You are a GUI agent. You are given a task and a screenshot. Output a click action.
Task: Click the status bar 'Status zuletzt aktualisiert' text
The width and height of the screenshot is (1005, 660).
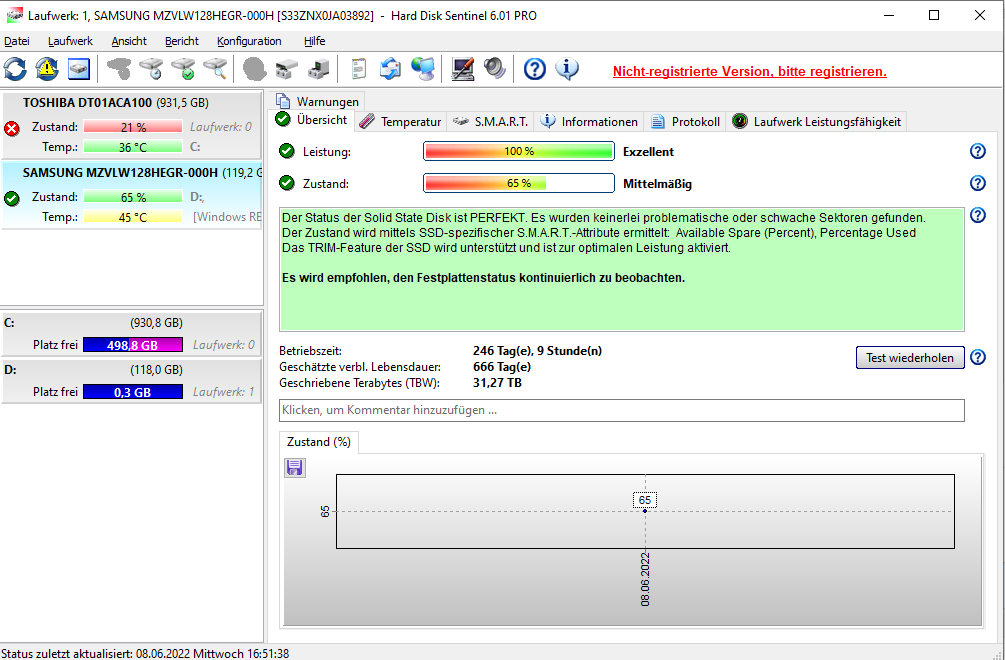pyautogui.click(x=145, y=653)
